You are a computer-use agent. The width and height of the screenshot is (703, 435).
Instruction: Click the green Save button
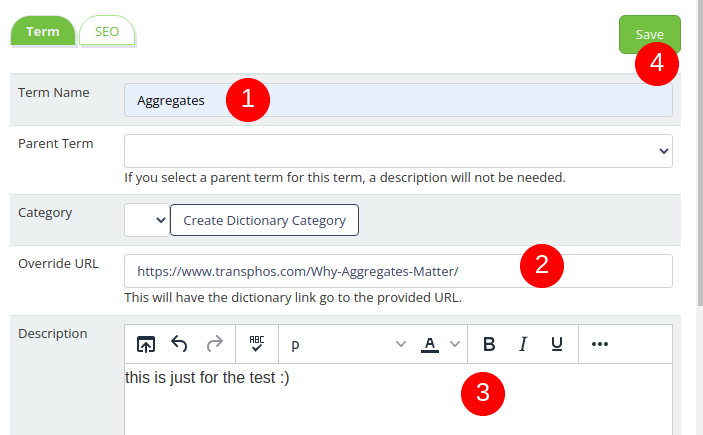[x=650, y=34]
